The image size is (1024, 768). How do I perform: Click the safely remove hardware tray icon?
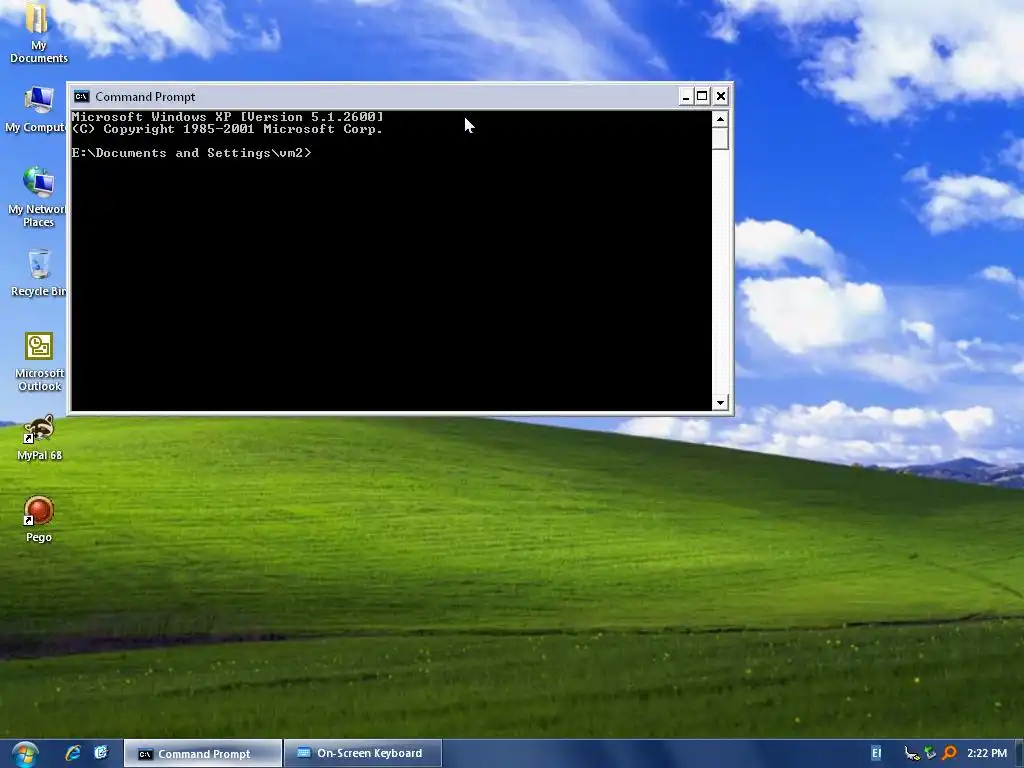point(931,754)
